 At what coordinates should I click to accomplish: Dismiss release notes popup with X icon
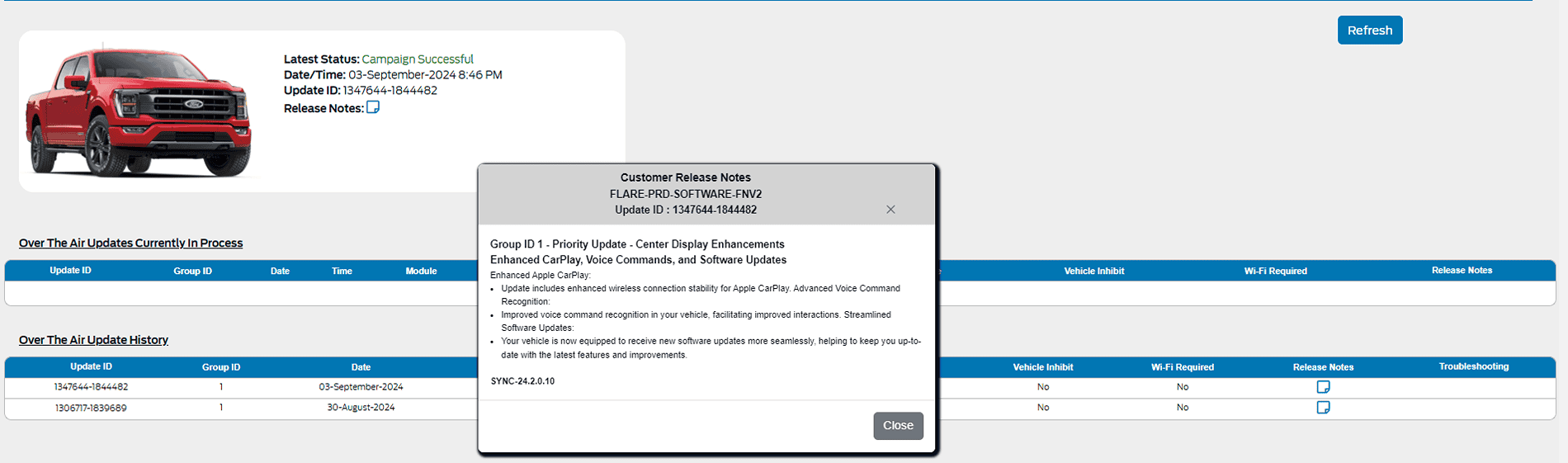click(890, 210)
